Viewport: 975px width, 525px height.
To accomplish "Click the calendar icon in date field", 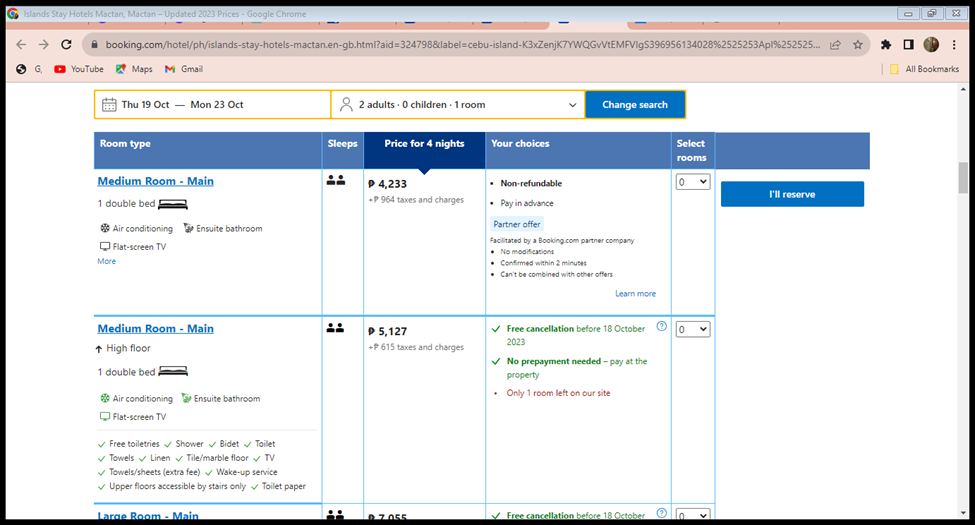I will click(109, 105).
